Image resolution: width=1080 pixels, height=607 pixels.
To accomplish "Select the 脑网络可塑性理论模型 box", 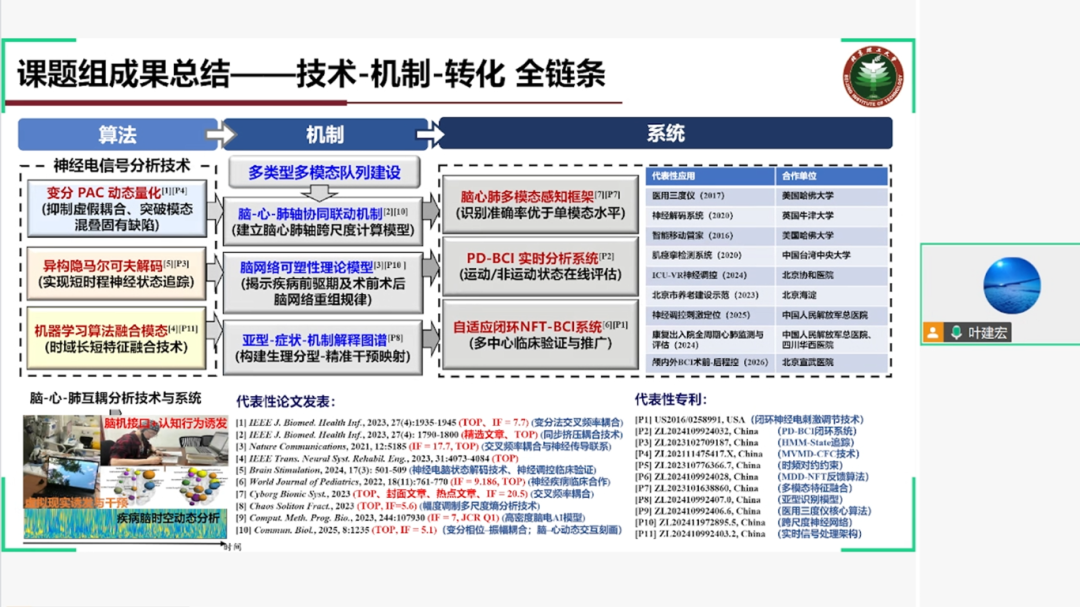I will coord(322,282).
